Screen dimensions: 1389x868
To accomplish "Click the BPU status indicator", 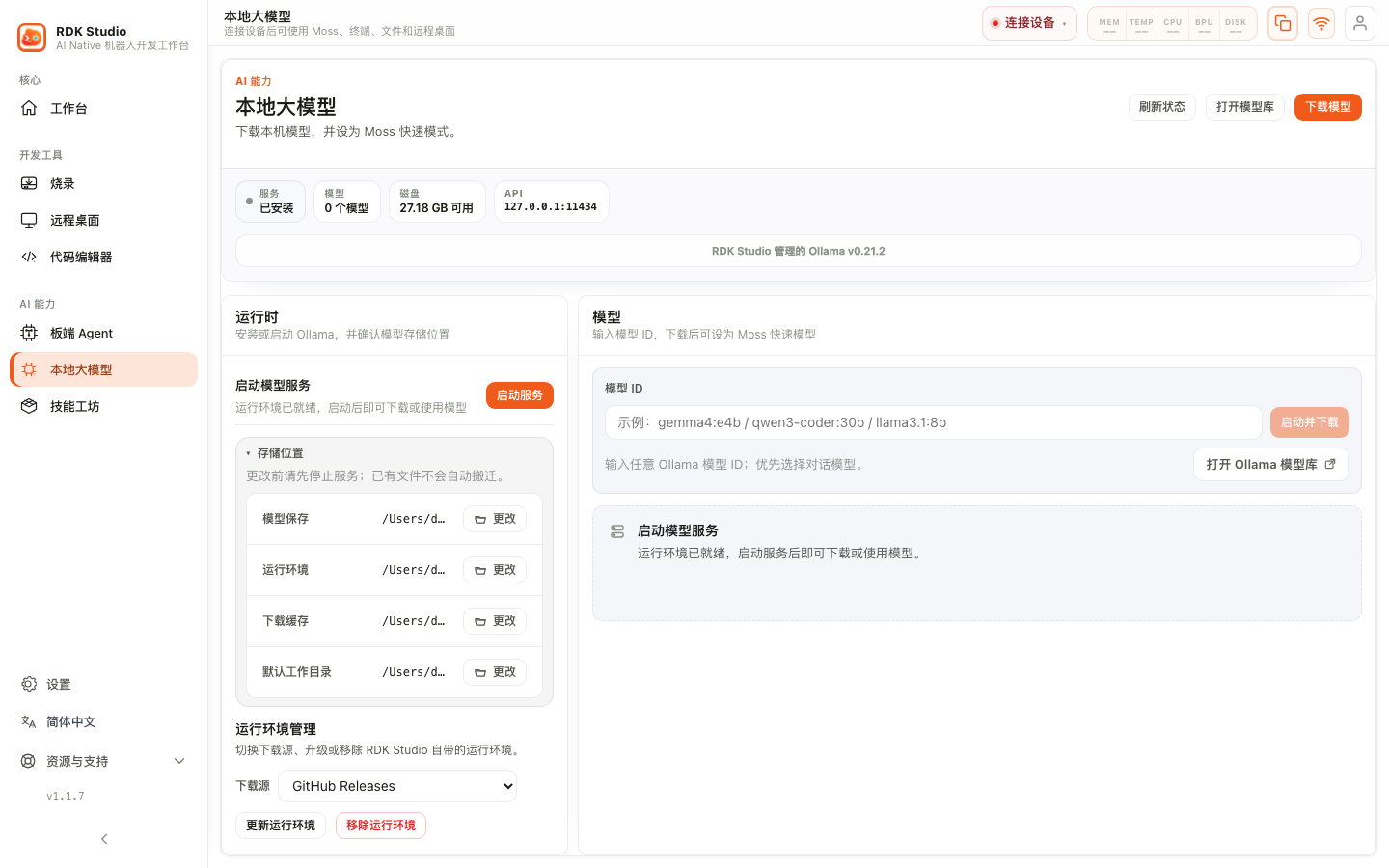I will tap(1204, 25).
